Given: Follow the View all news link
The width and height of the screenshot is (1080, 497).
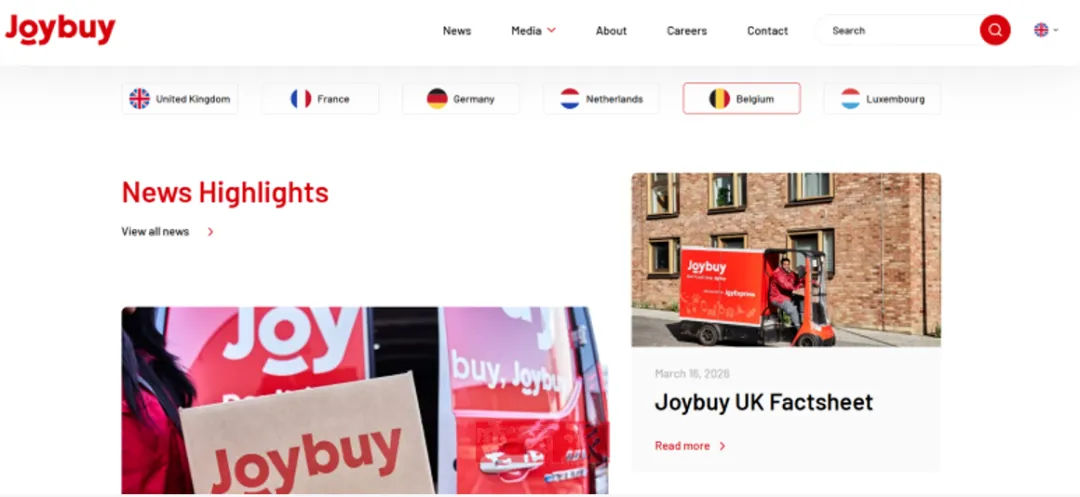Looking at the screenshot, I should 155,231.
